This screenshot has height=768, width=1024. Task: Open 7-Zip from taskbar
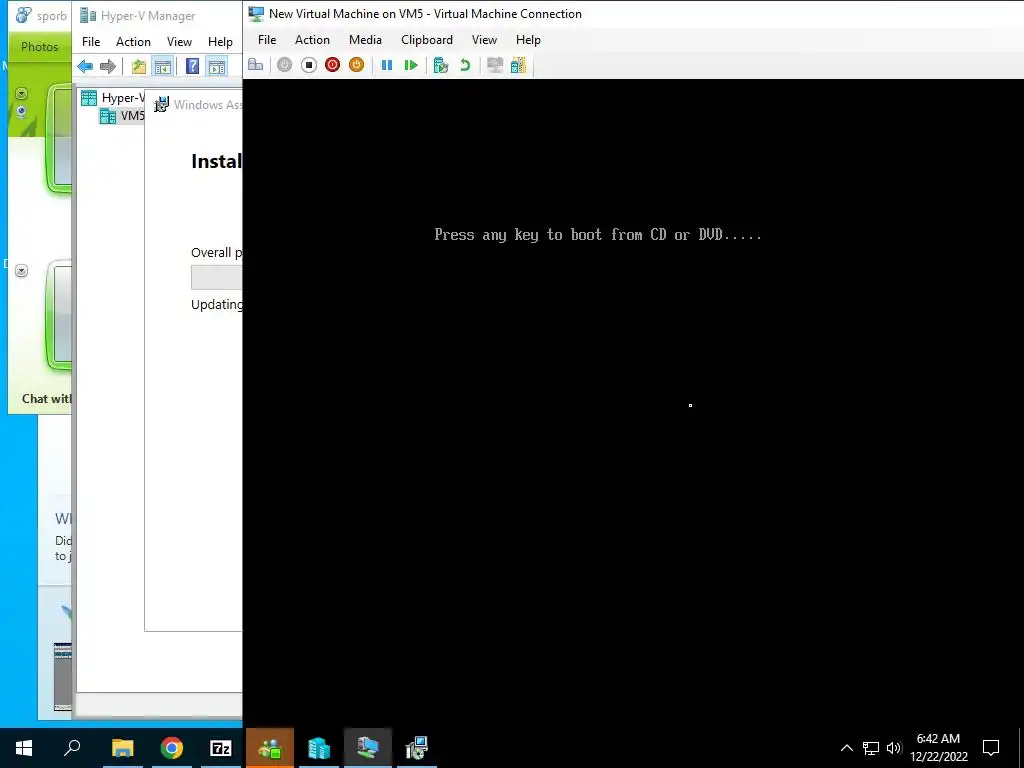(x=221, y=748)
